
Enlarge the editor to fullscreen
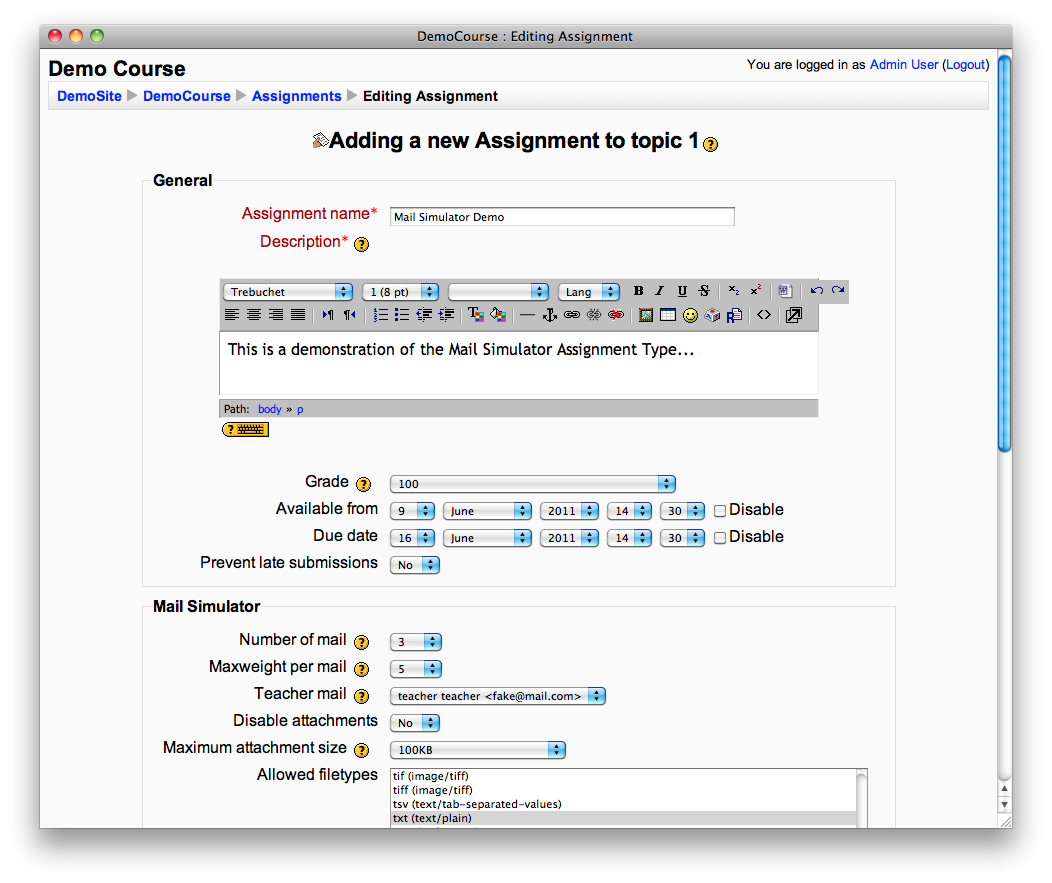(x=793, y=315)
